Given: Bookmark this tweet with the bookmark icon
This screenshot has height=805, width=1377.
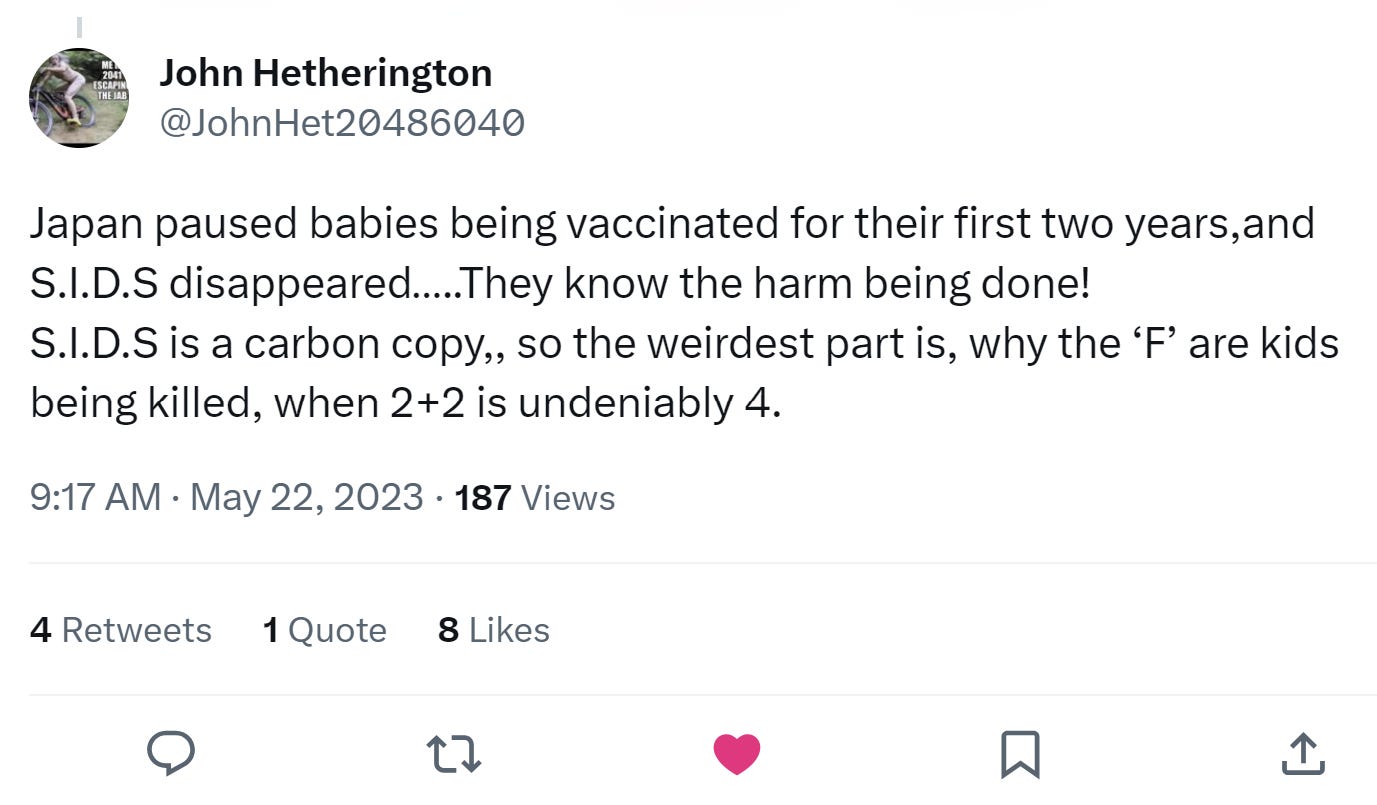Looking at the screenshot, I should pyautogui.click(x=1020, y=754).
